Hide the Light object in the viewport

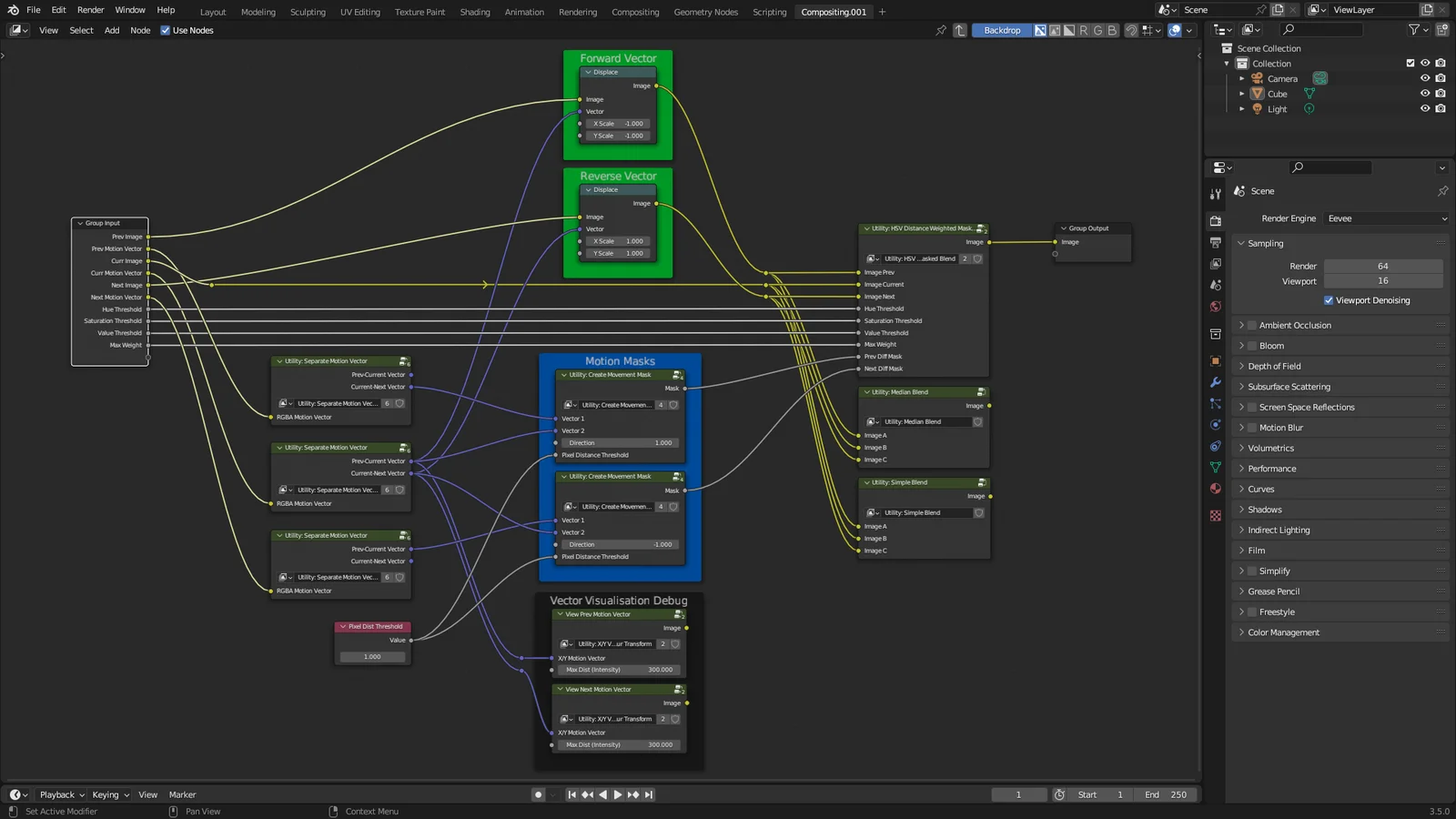pos(1425,108)
